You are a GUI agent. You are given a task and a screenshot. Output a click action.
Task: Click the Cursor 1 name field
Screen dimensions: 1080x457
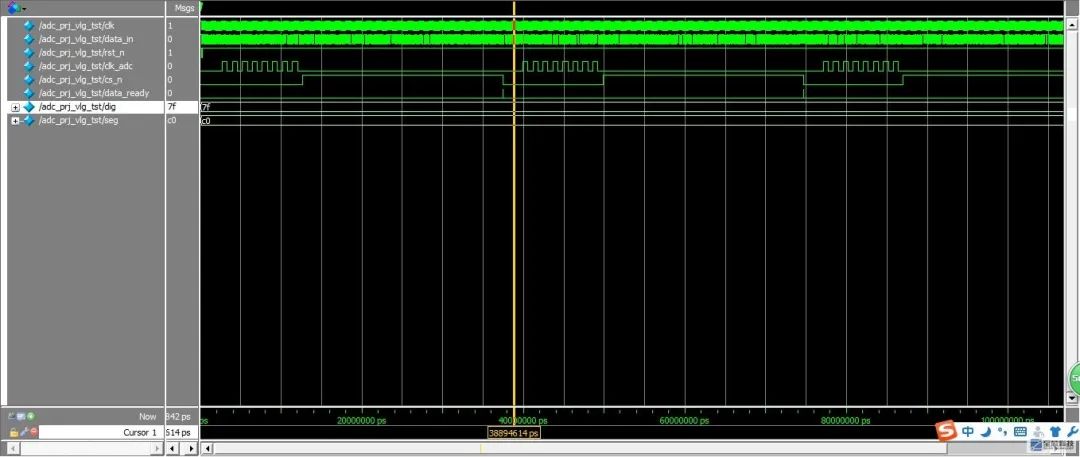point(101,432)
